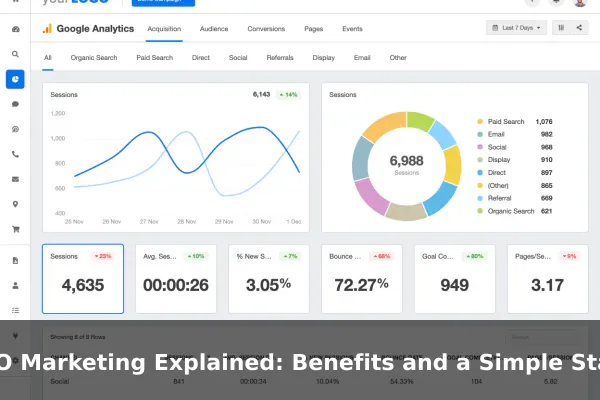
Task: Select the Email channel filter
Action: click(362, 58)
